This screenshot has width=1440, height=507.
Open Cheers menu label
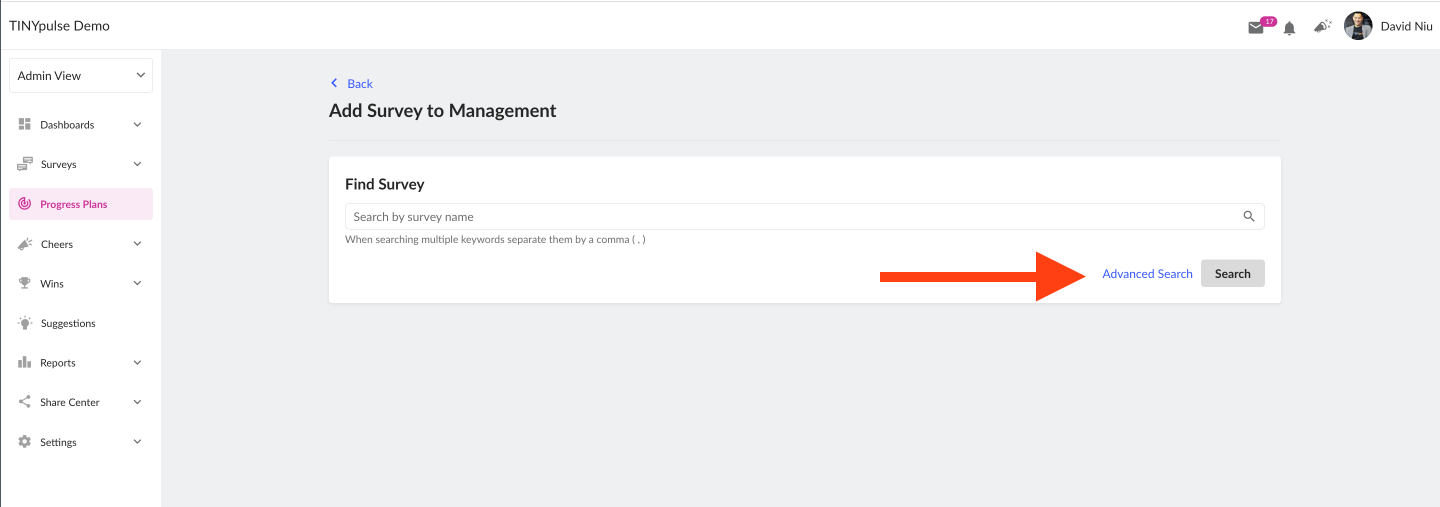click(56, 244)
